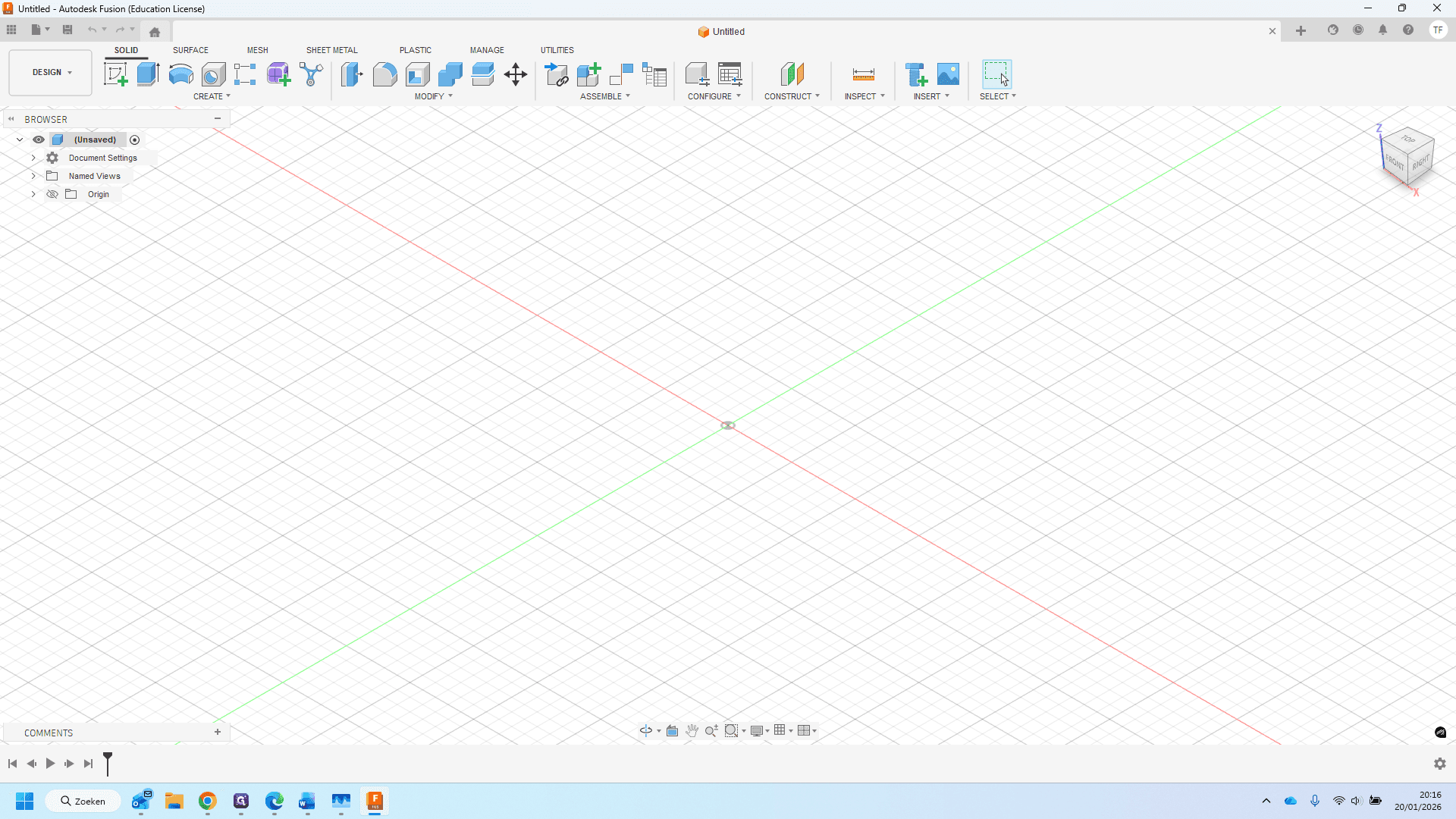Switch to the SURFACE tab
Viewport: 1456px width, 819px height.
coord(190,50)
